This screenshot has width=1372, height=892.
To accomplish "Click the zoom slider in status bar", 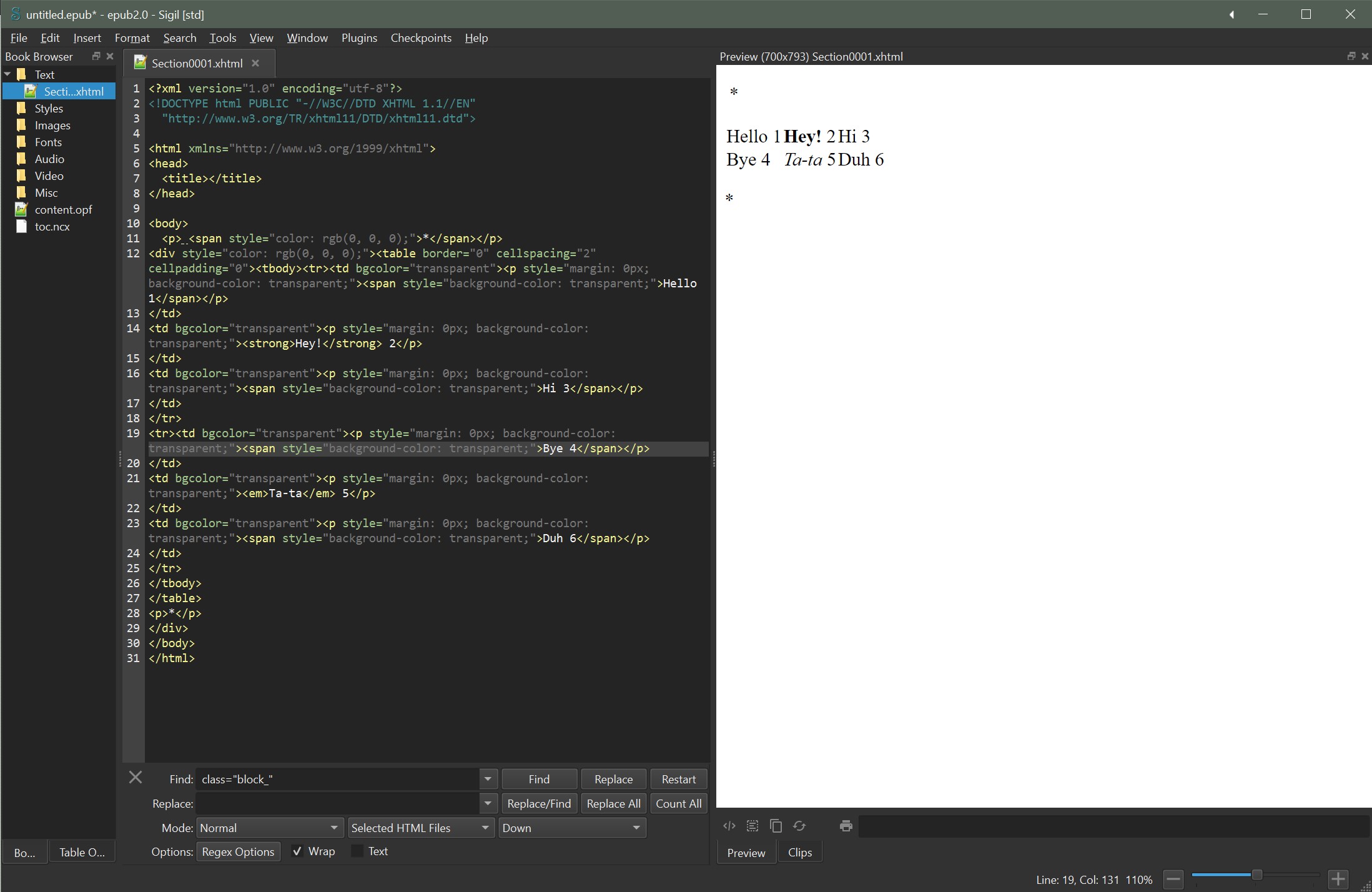I will coord(1256,875).
